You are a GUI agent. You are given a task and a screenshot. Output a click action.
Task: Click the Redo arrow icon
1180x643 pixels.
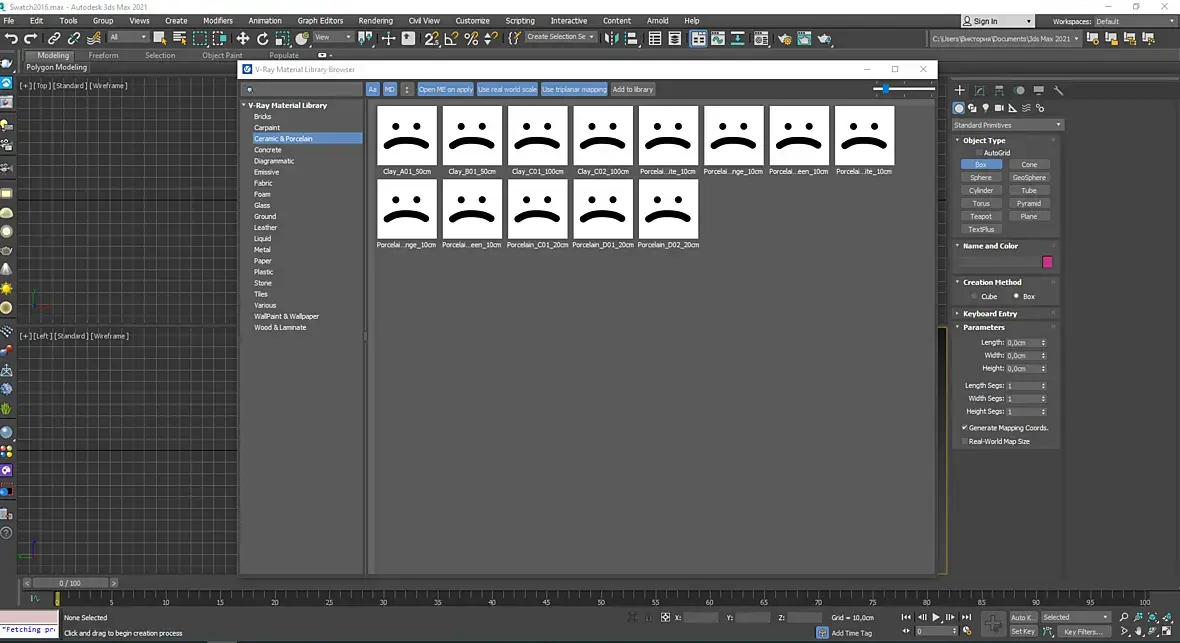pos(31,38)
